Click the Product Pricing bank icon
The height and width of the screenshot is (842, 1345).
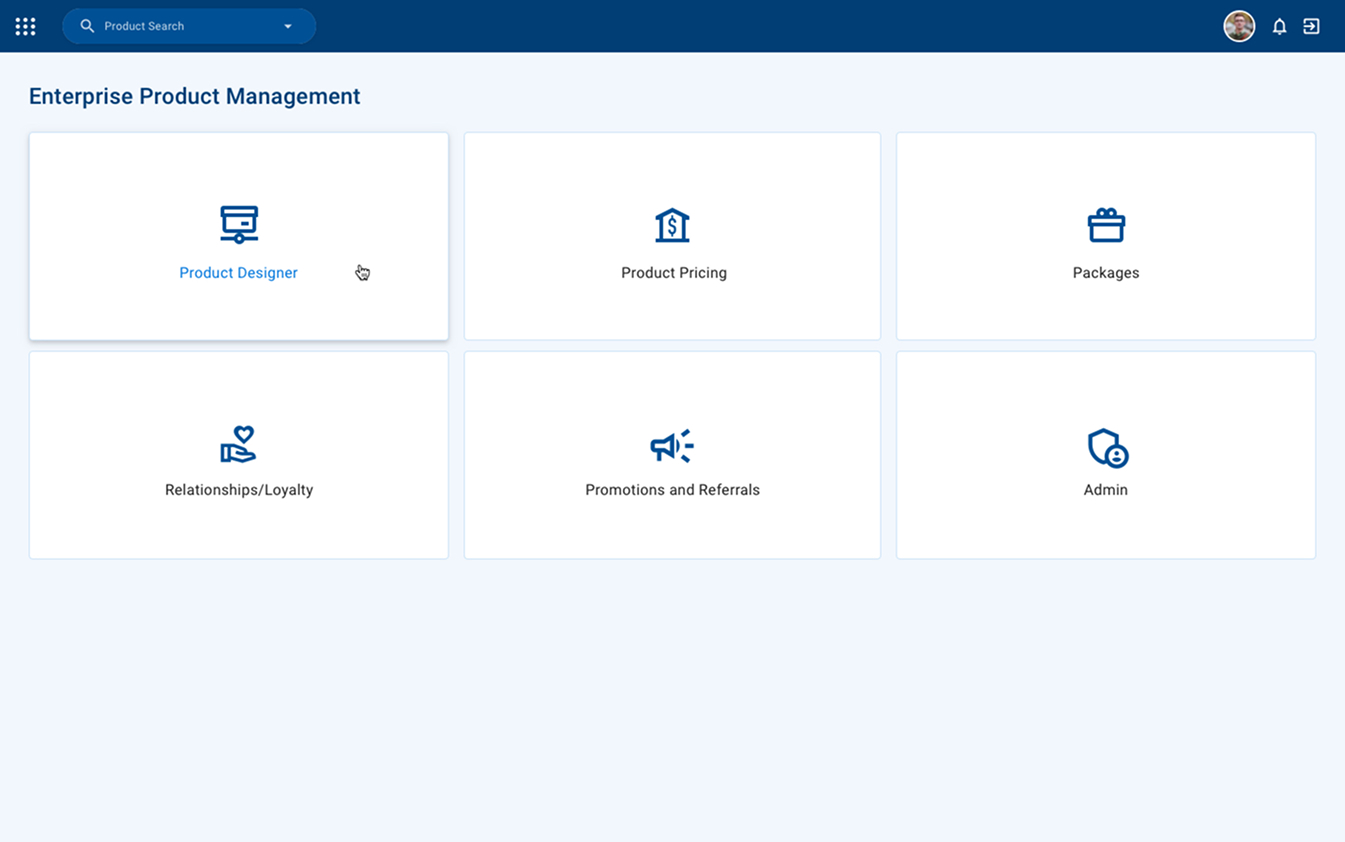coord(672,225)
